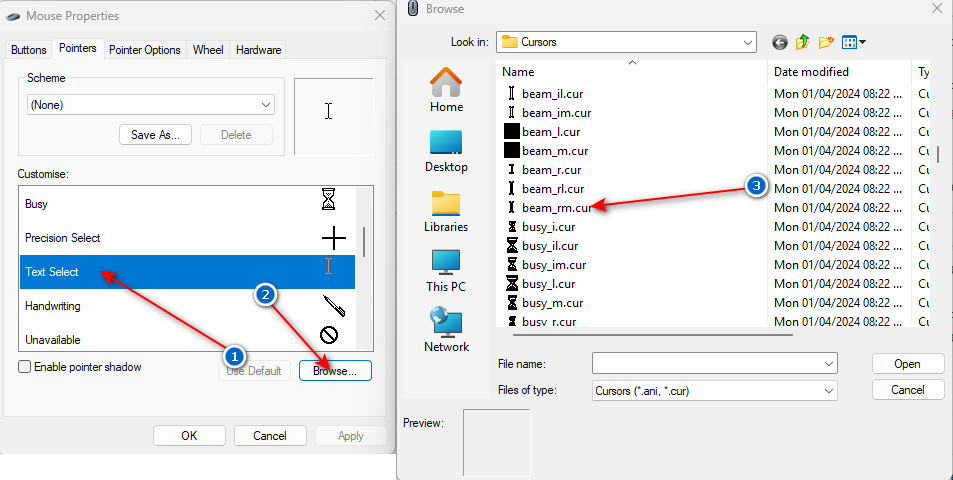Select busy_m.cur hourglass icon
The width and height of the screenshot is (953, 480).
click(x=512, y=302)
